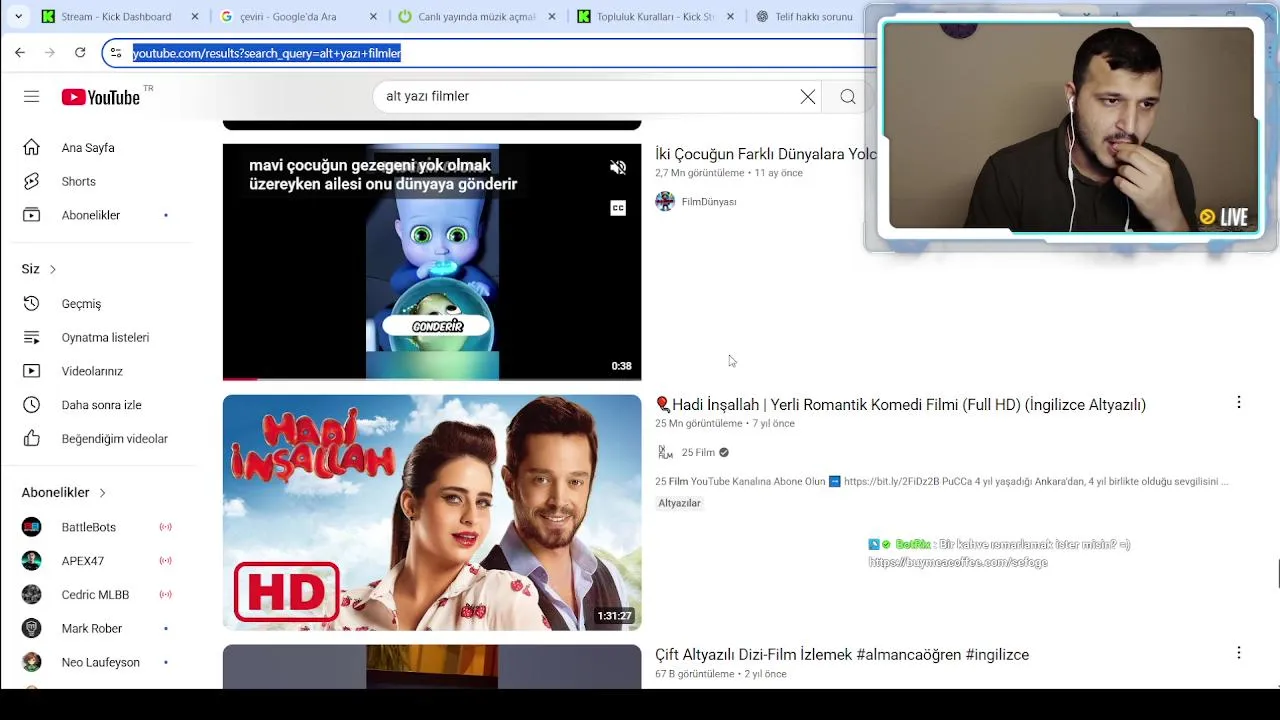Click the YouTube logo

(101, 97)
